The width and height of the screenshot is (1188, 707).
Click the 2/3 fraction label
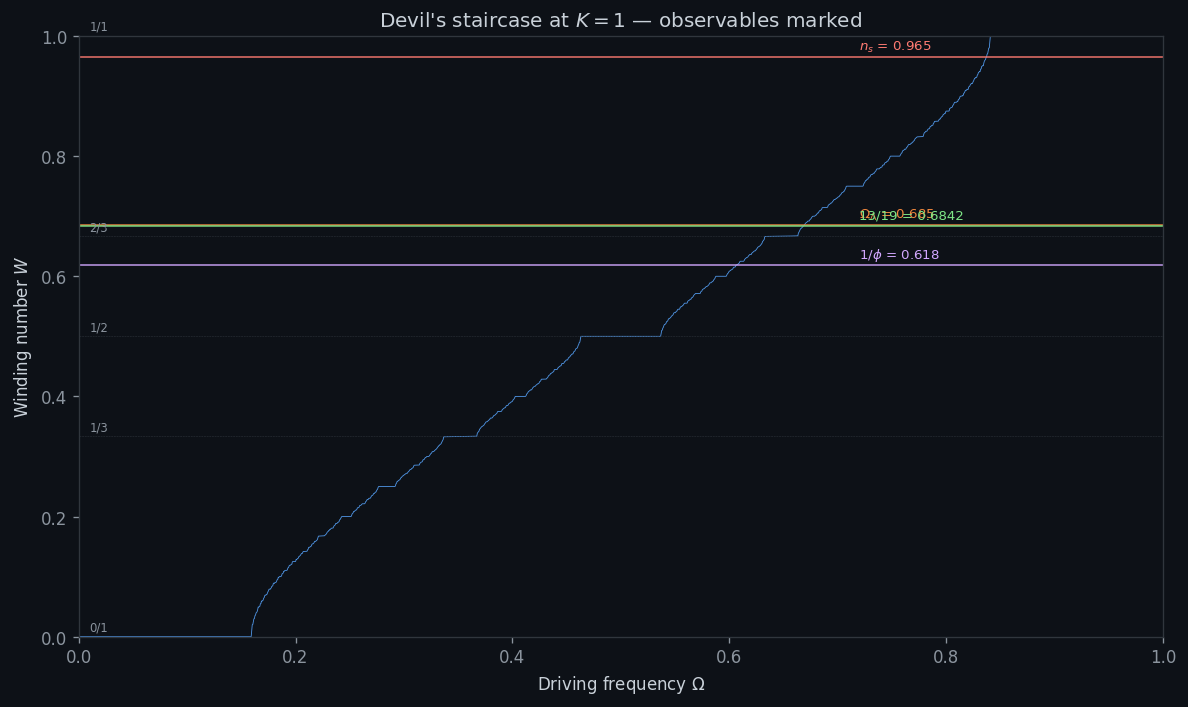(98, 229)
